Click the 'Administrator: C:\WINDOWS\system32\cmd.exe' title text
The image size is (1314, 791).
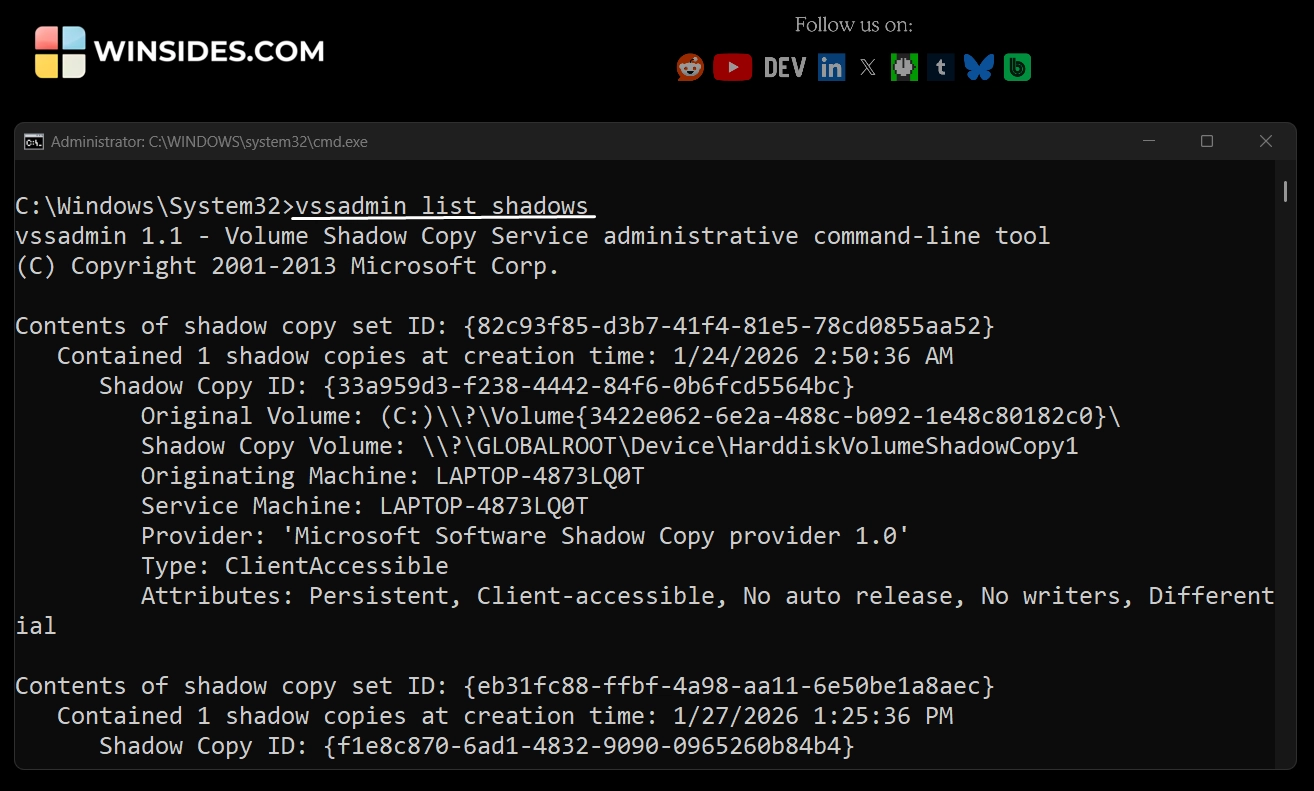click(209, 142)
